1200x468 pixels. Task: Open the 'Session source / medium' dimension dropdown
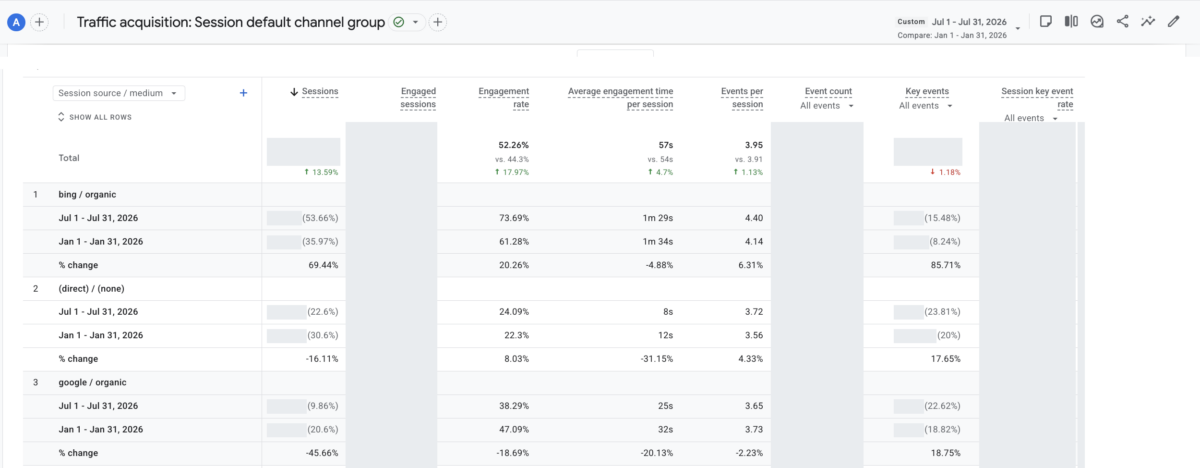pos(119,93)
